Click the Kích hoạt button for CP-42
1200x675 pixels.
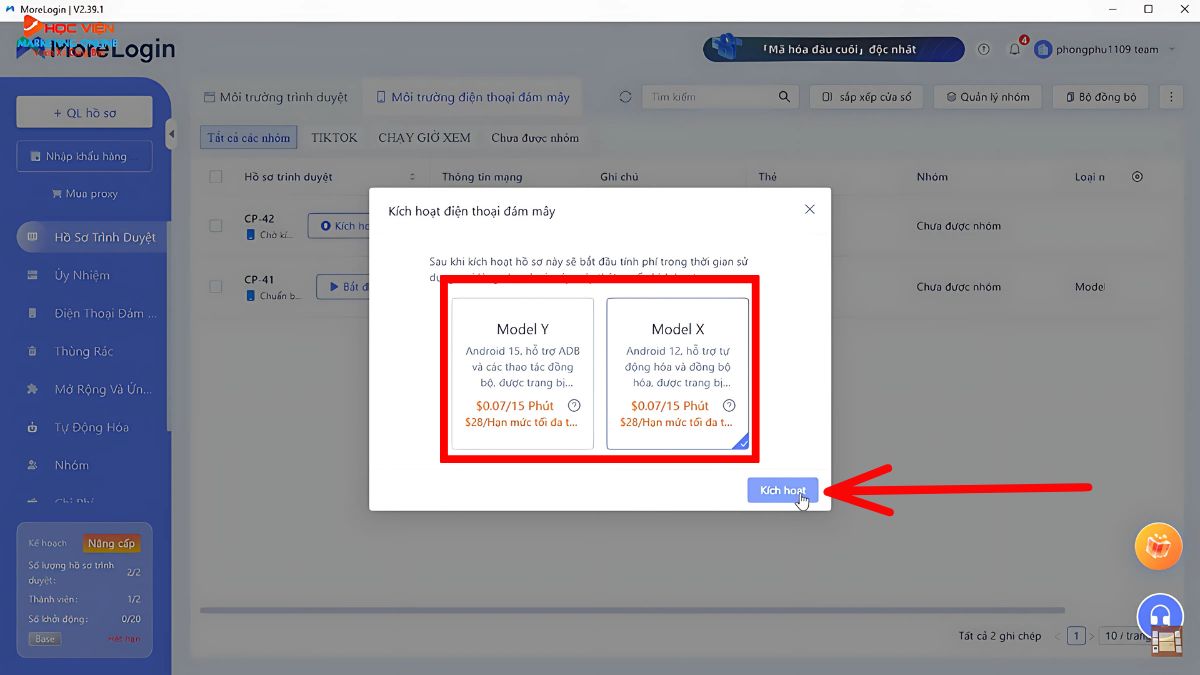[x=339, y=226]
